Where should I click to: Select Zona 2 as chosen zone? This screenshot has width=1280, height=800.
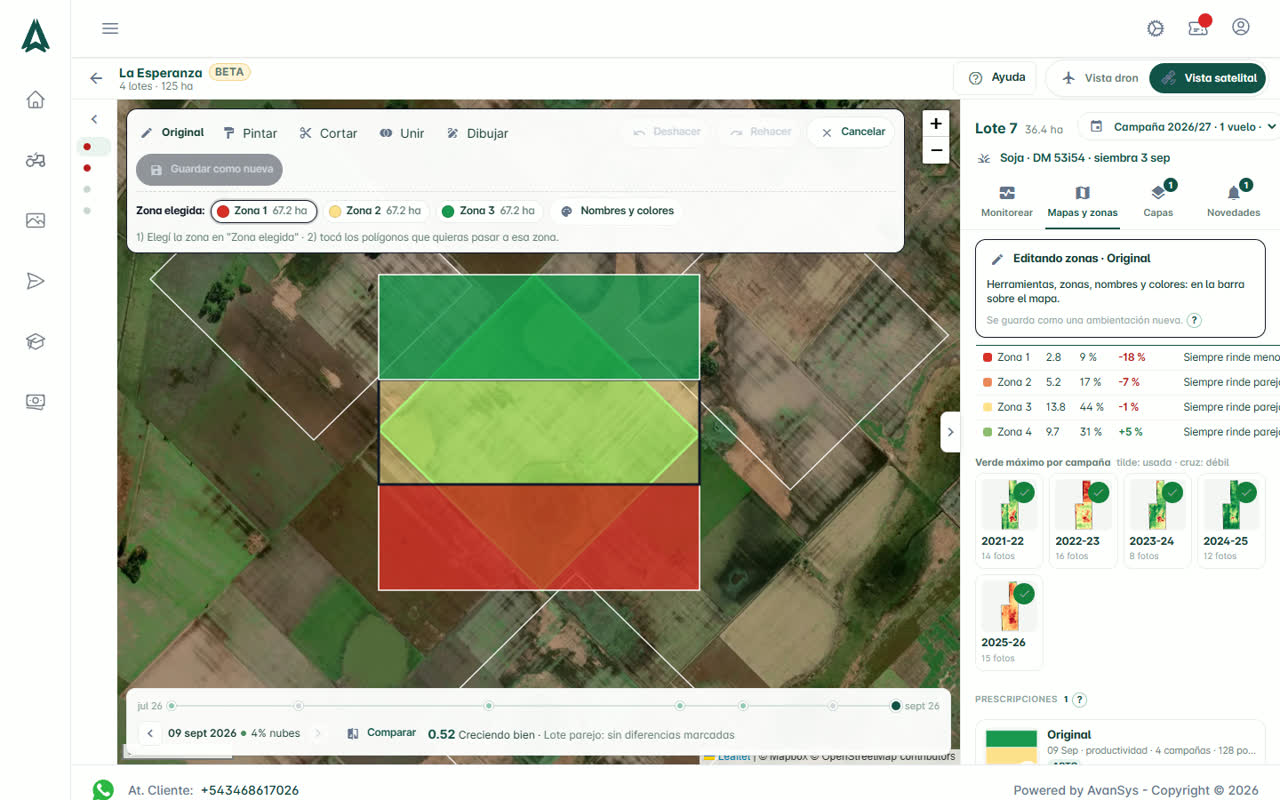tap(376, 211)
